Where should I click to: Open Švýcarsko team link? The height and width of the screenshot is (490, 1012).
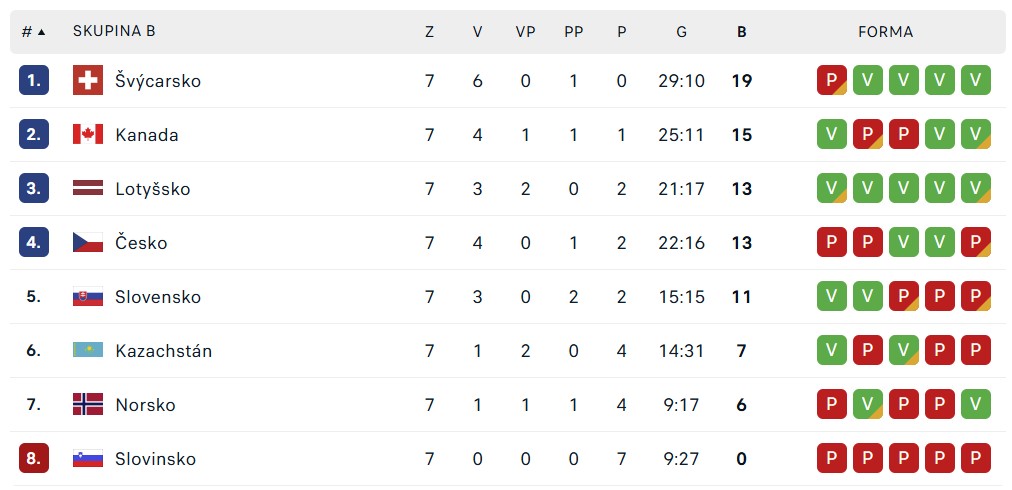coord(158,81)
